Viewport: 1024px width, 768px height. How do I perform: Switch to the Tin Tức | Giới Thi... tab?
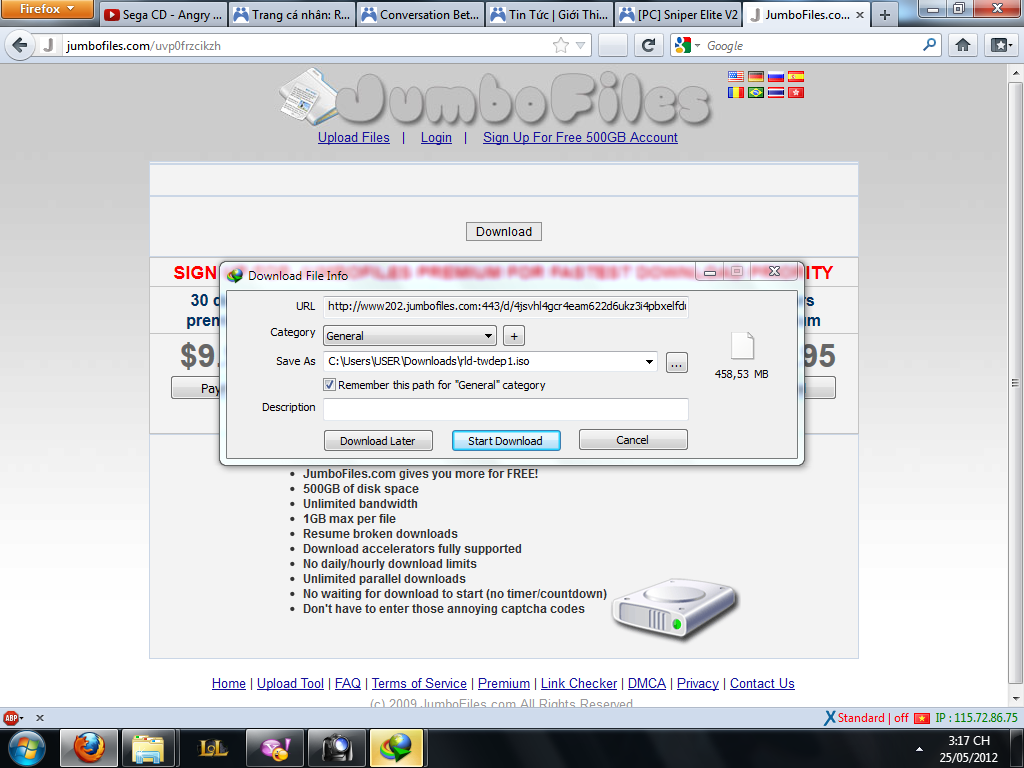tap(550, 14)
